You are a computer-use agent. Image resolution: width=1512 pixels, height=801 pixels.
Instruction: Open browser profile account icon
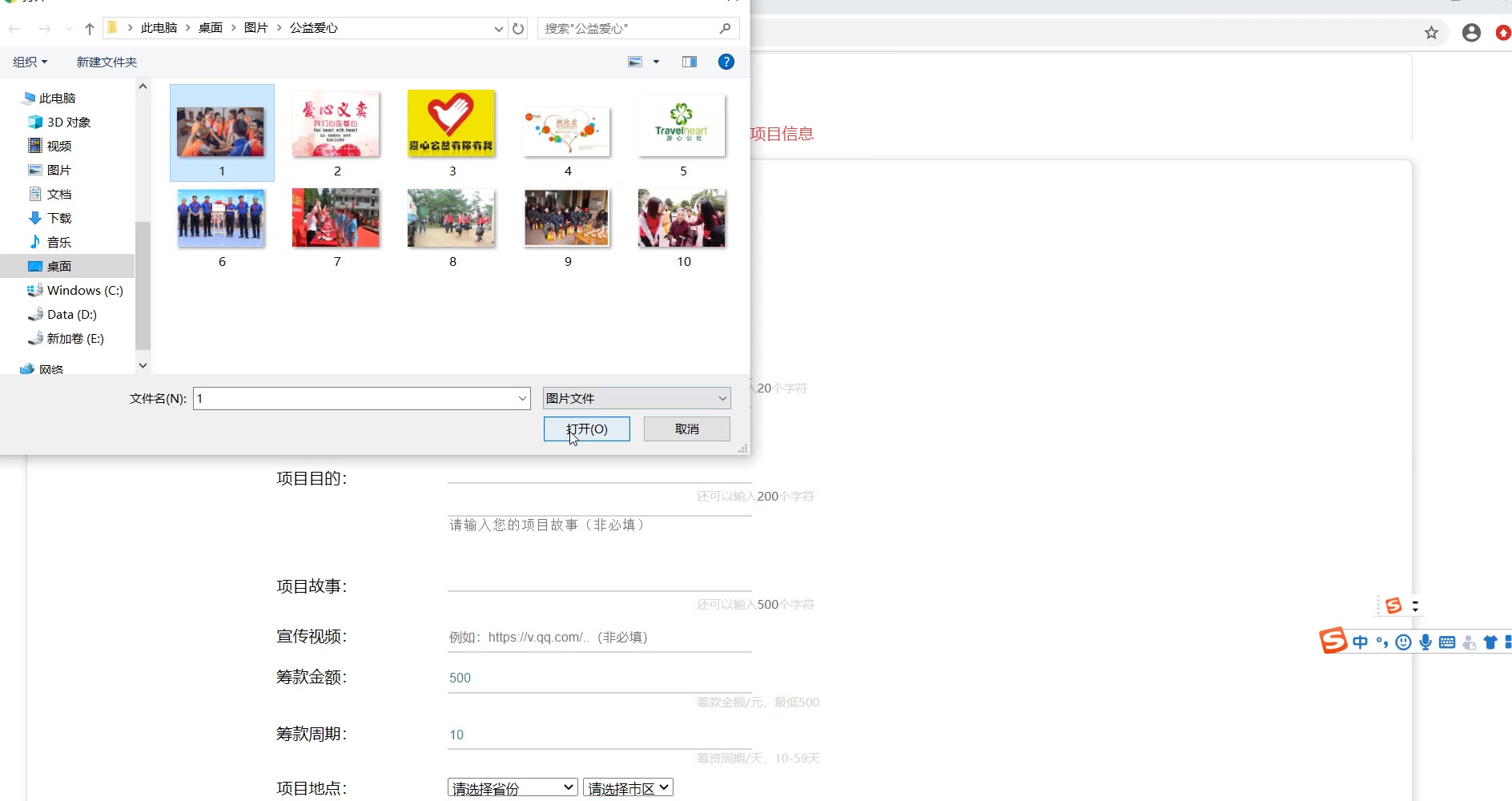pyautogui.click(x=1471, y=33)
